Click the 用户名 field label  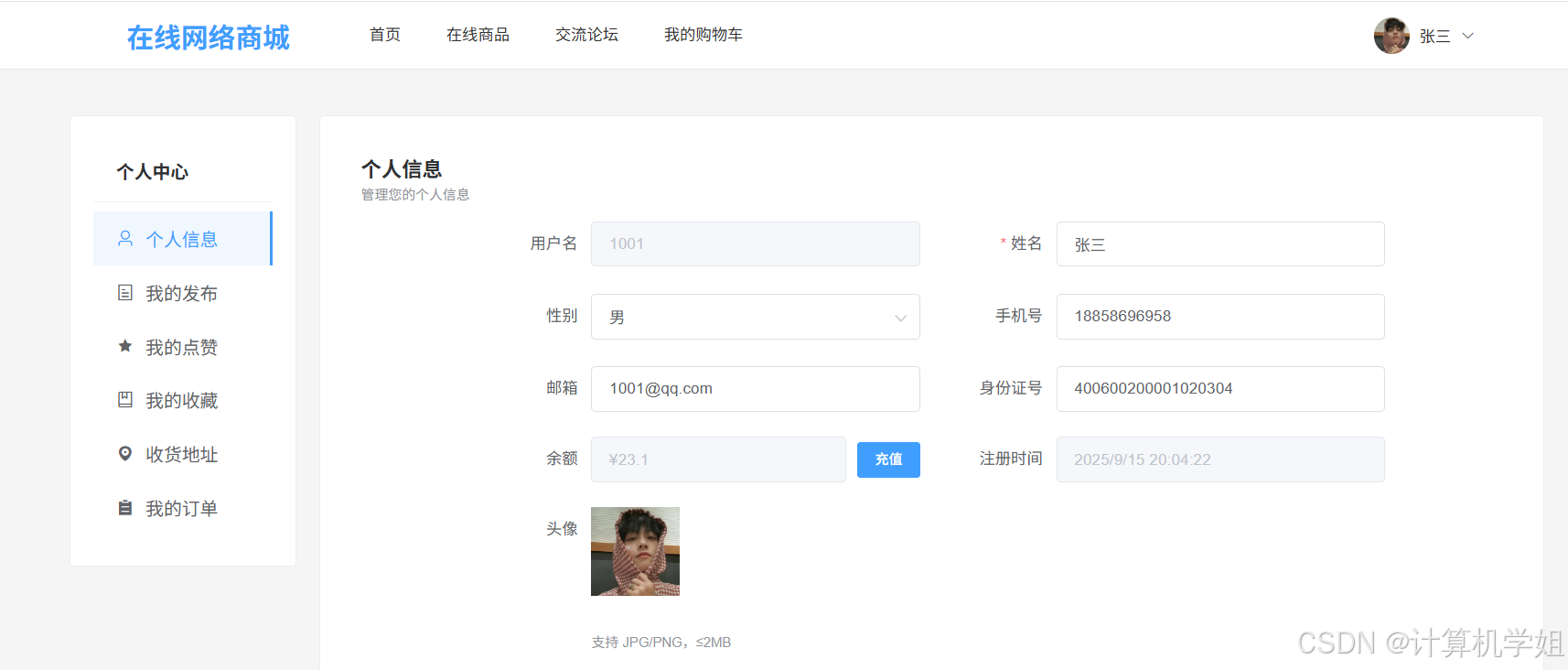553,243
